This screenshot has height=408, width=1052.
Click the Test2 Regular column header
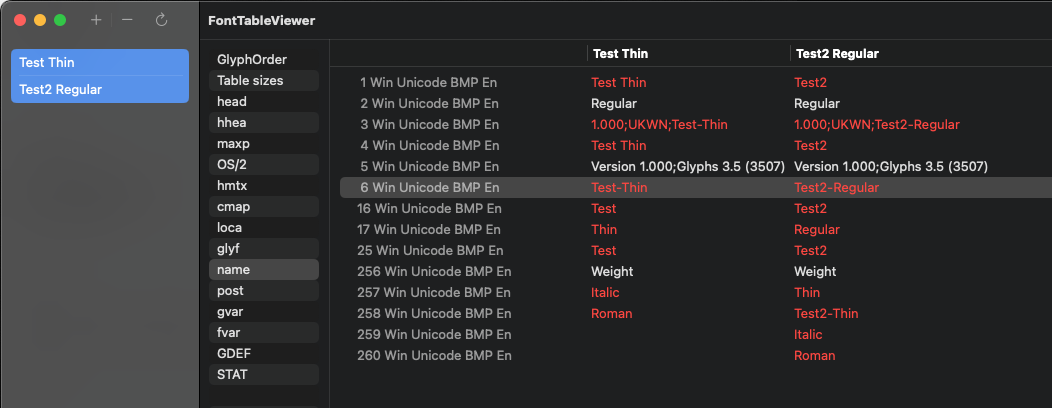tap(836, 54)
